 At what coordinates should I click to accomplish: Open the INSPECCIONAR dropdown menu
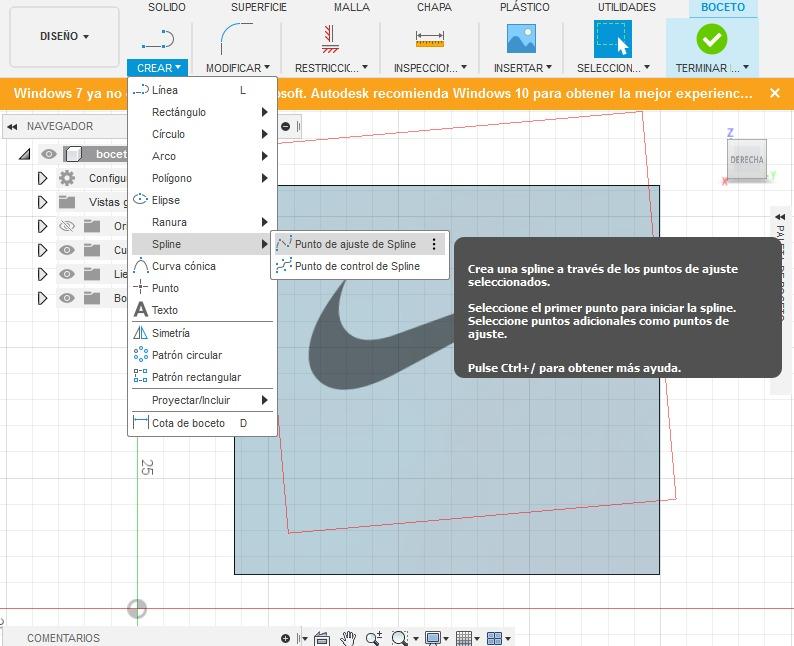coord(430,68)
